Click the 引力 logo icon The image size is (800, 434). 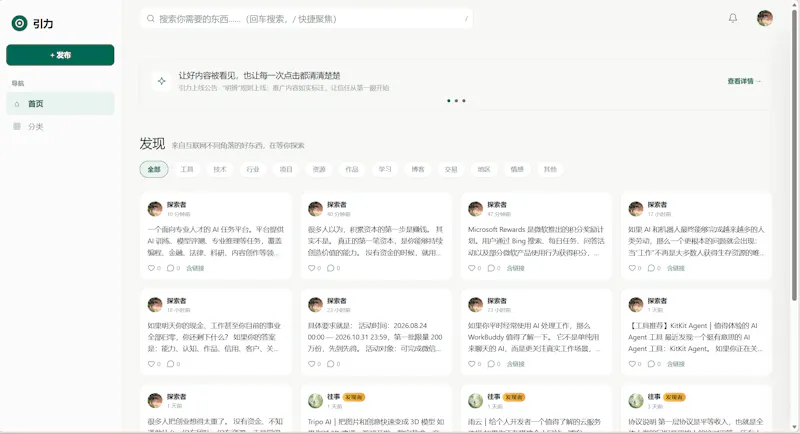pyautogui.click(x=19, y=23)
